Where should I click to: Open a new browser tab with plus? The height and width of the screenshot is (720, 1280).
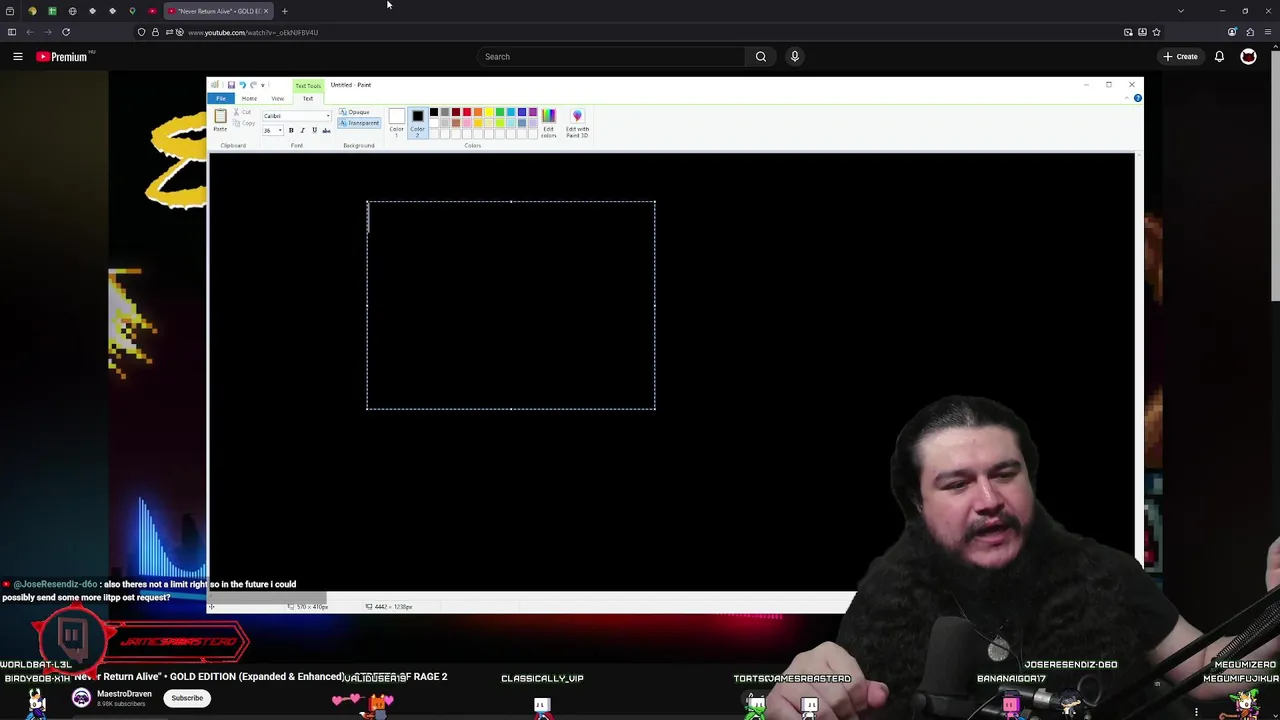pyautogui.click(x=284, y=11)
